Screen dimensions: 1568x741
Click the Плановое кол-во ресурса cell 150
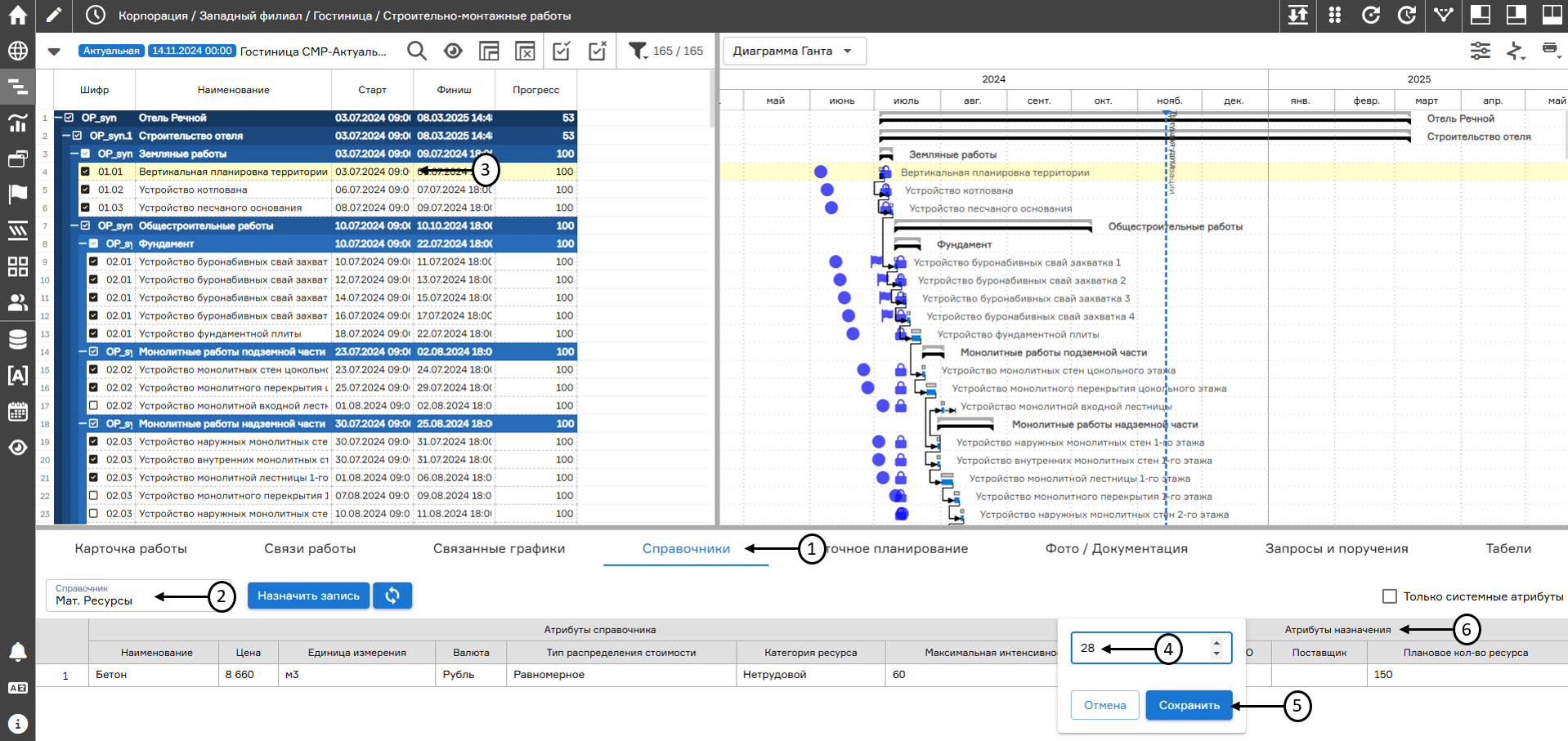1467,675
